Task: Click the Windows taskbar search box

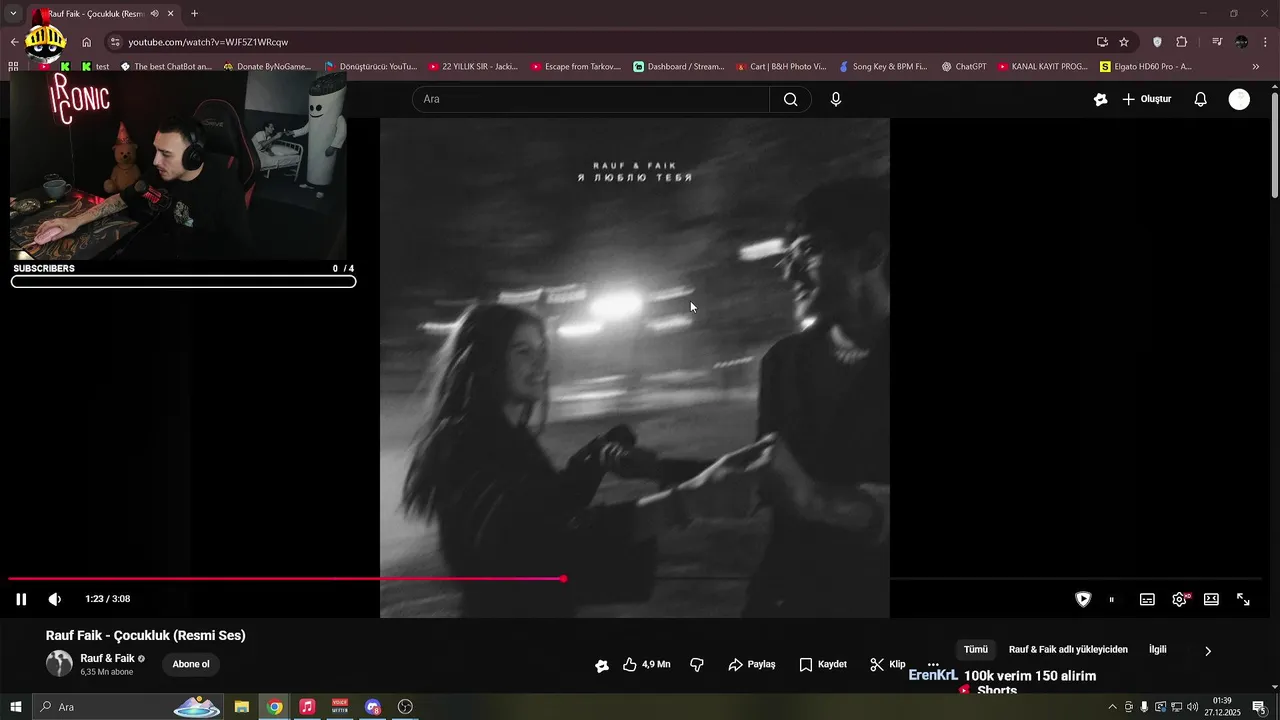Action: click(x=128, y=707)
